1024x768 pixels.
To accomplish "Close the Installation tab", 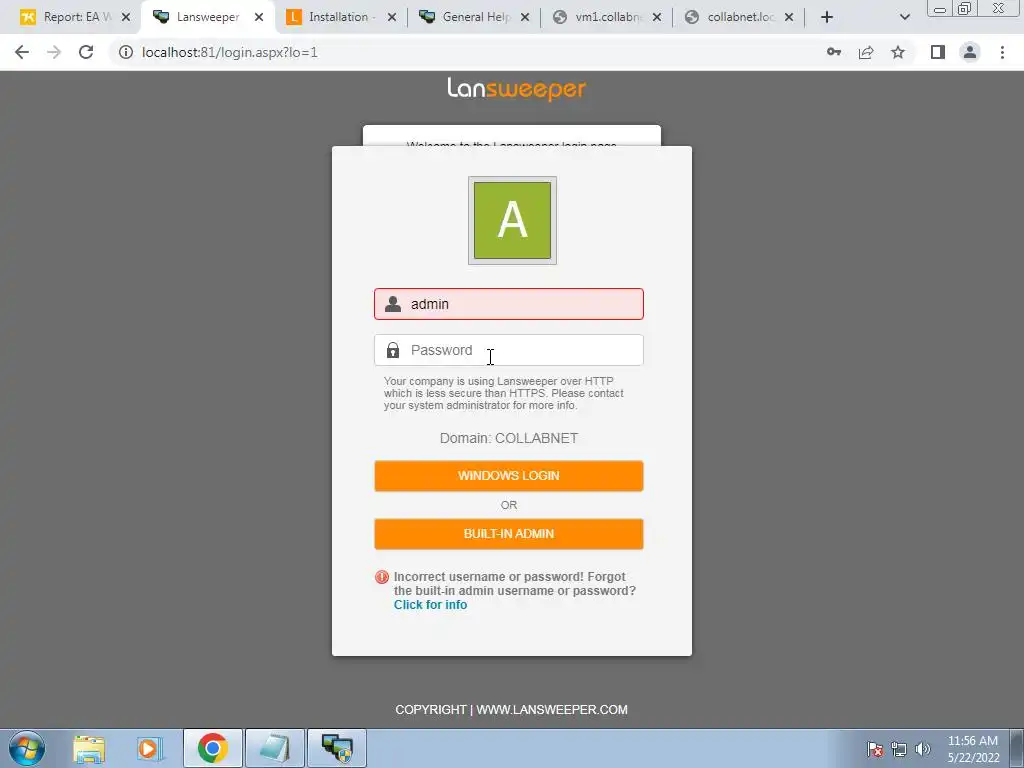I will pyautogui.click(x=392, y=17).
